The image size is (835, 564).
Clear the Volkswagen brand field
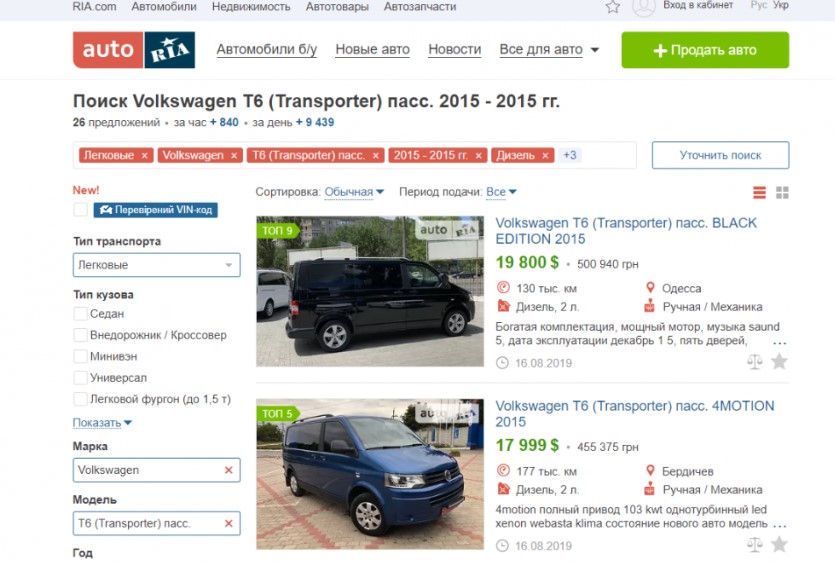point(228,470)
